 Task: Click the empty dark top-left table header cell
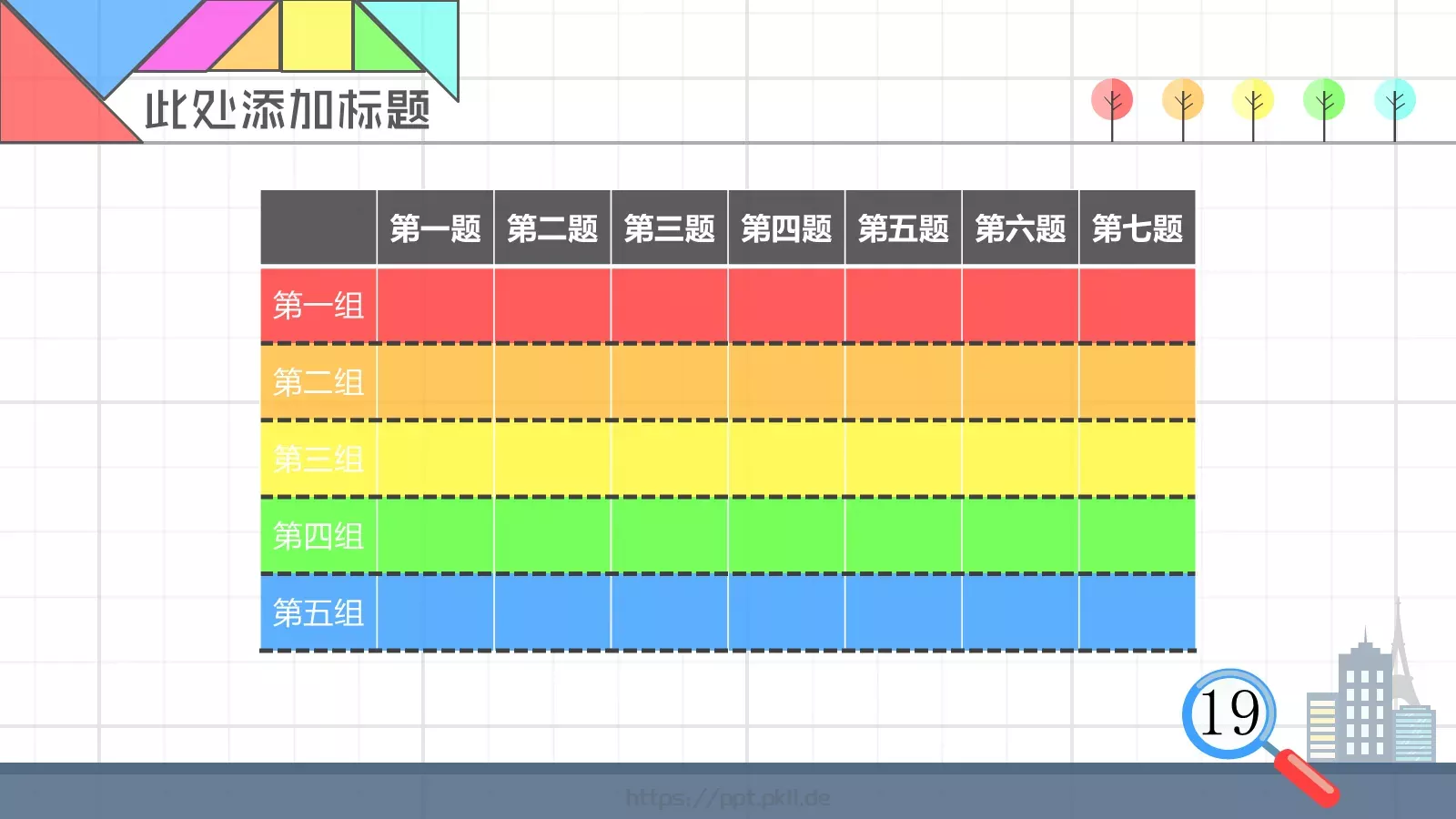(318, 227)
